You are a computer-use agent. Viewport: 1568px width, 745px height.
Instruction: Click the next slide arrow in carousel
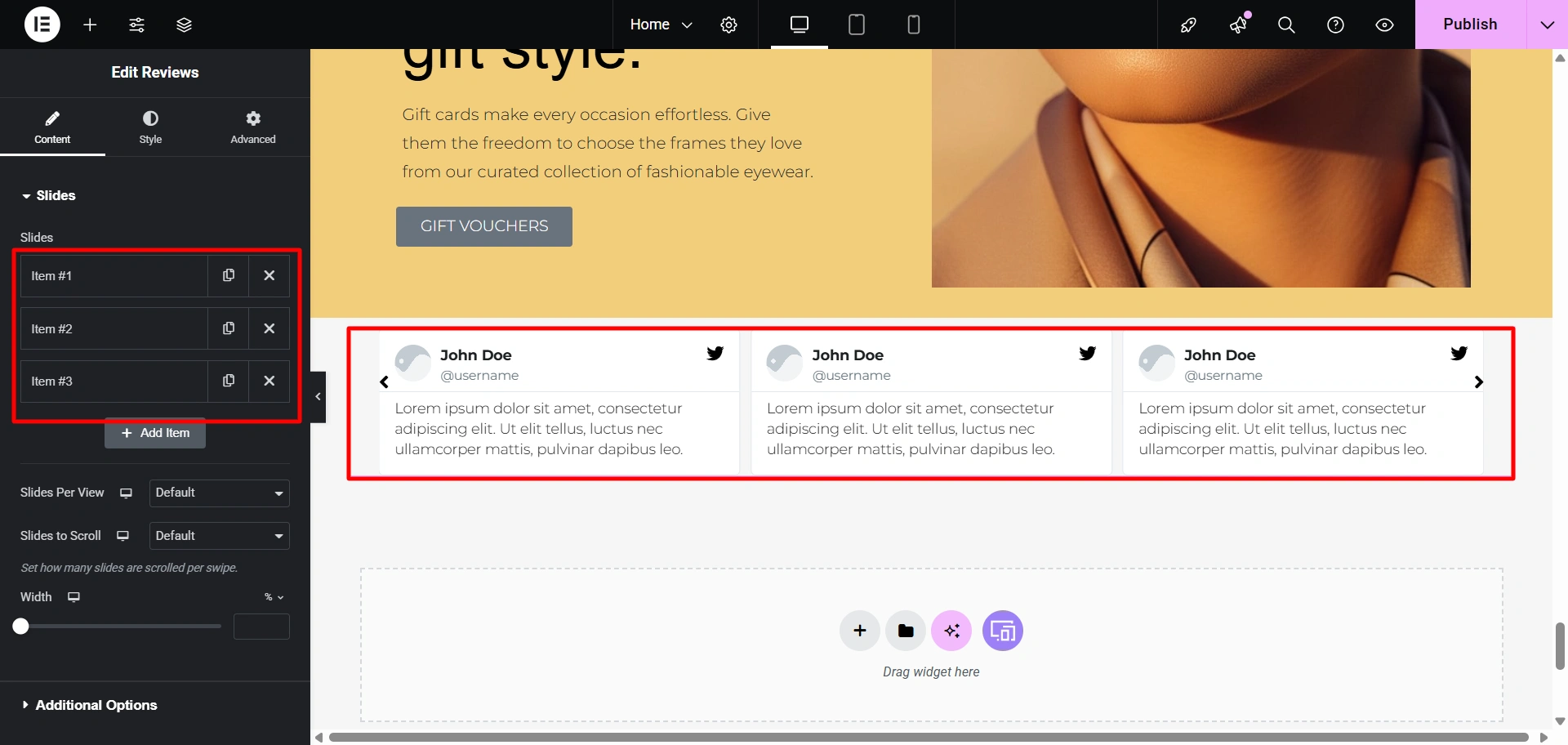click(x=1478, y=381)
